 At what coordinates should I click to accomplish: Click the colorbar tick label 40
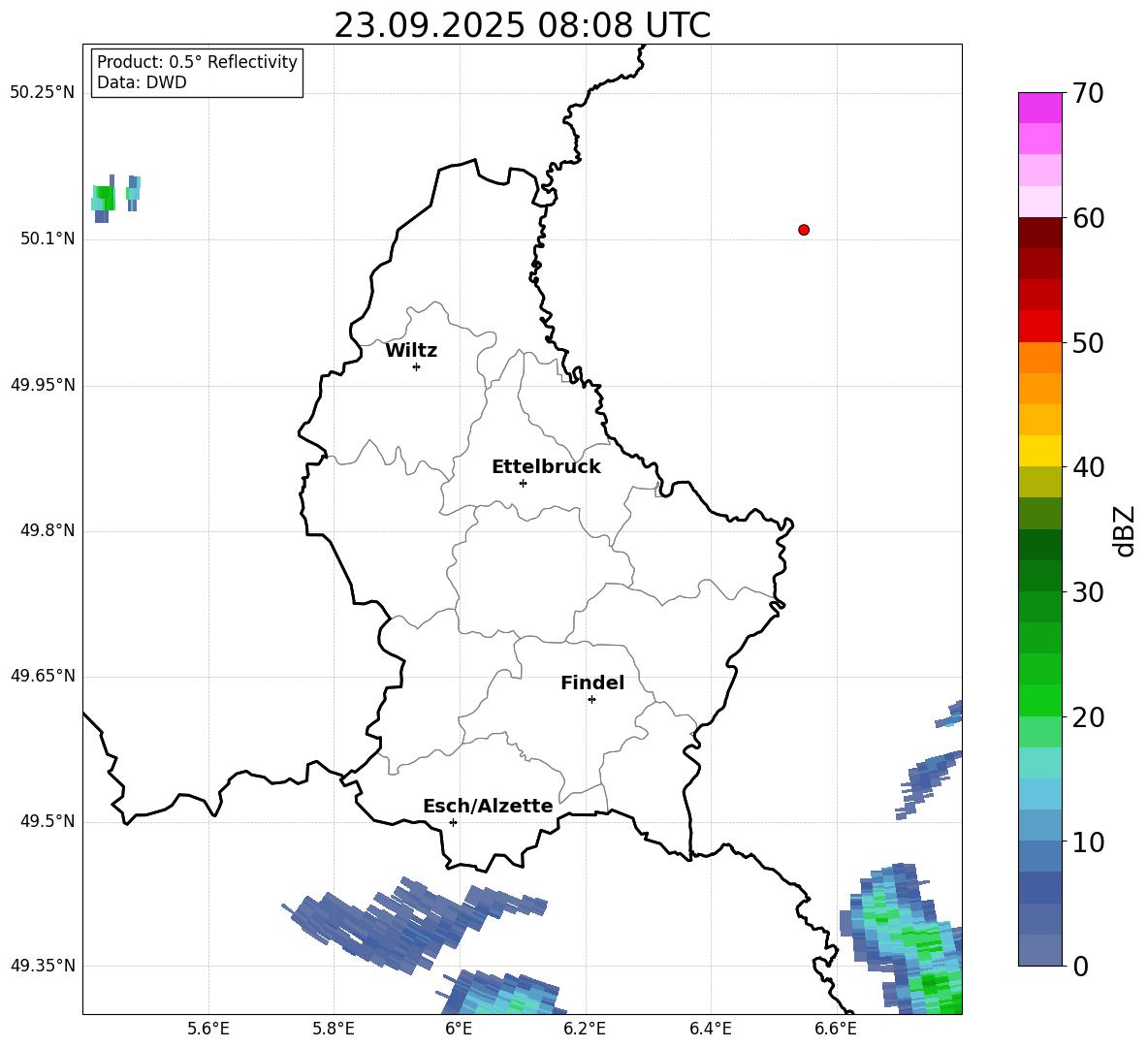(x=1088, y=467)
